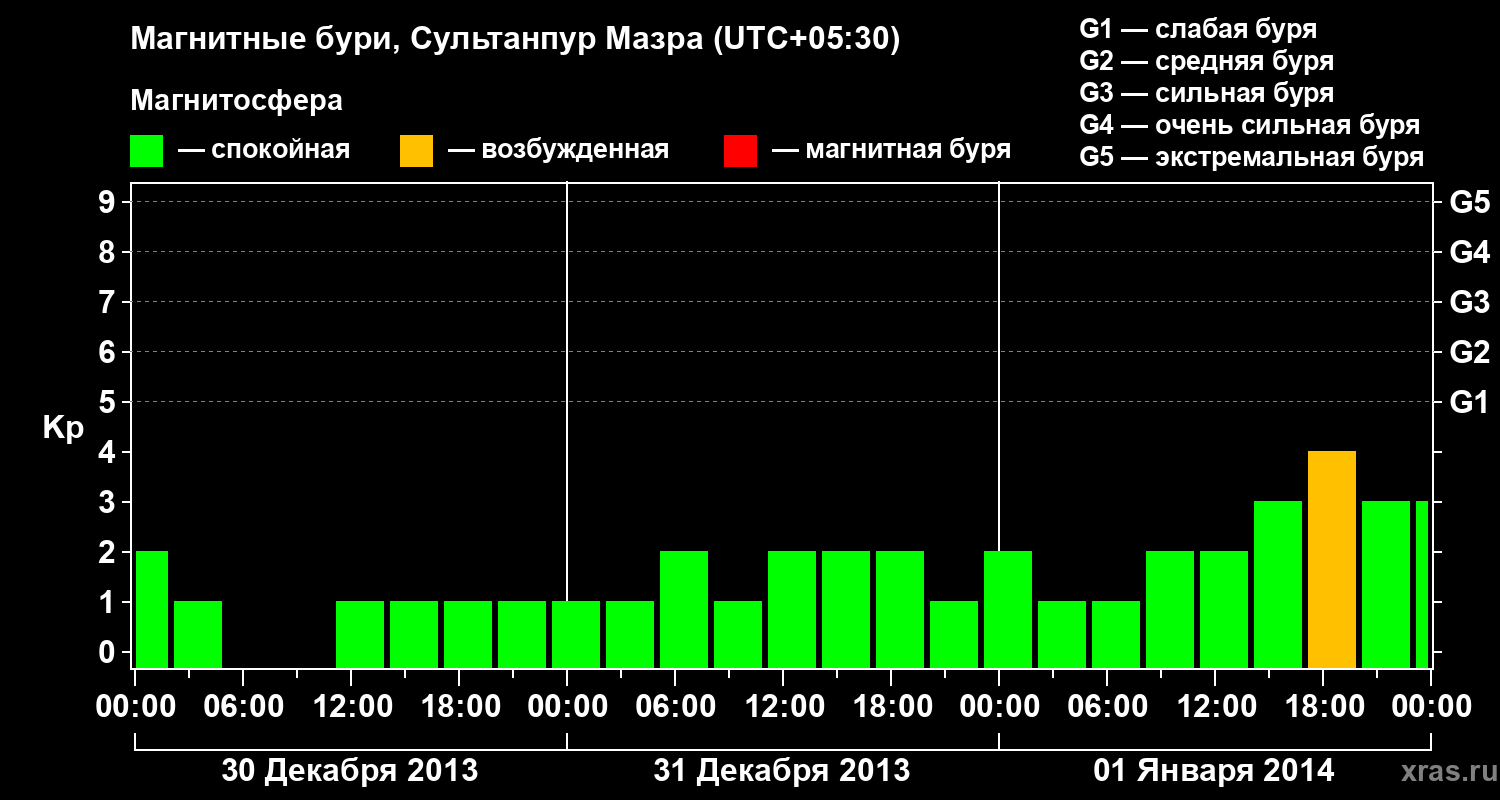The image size is (1500, 800).
Task: Click the 'Магнитосфера' legend heading
Action: click(x=237, y=101)
